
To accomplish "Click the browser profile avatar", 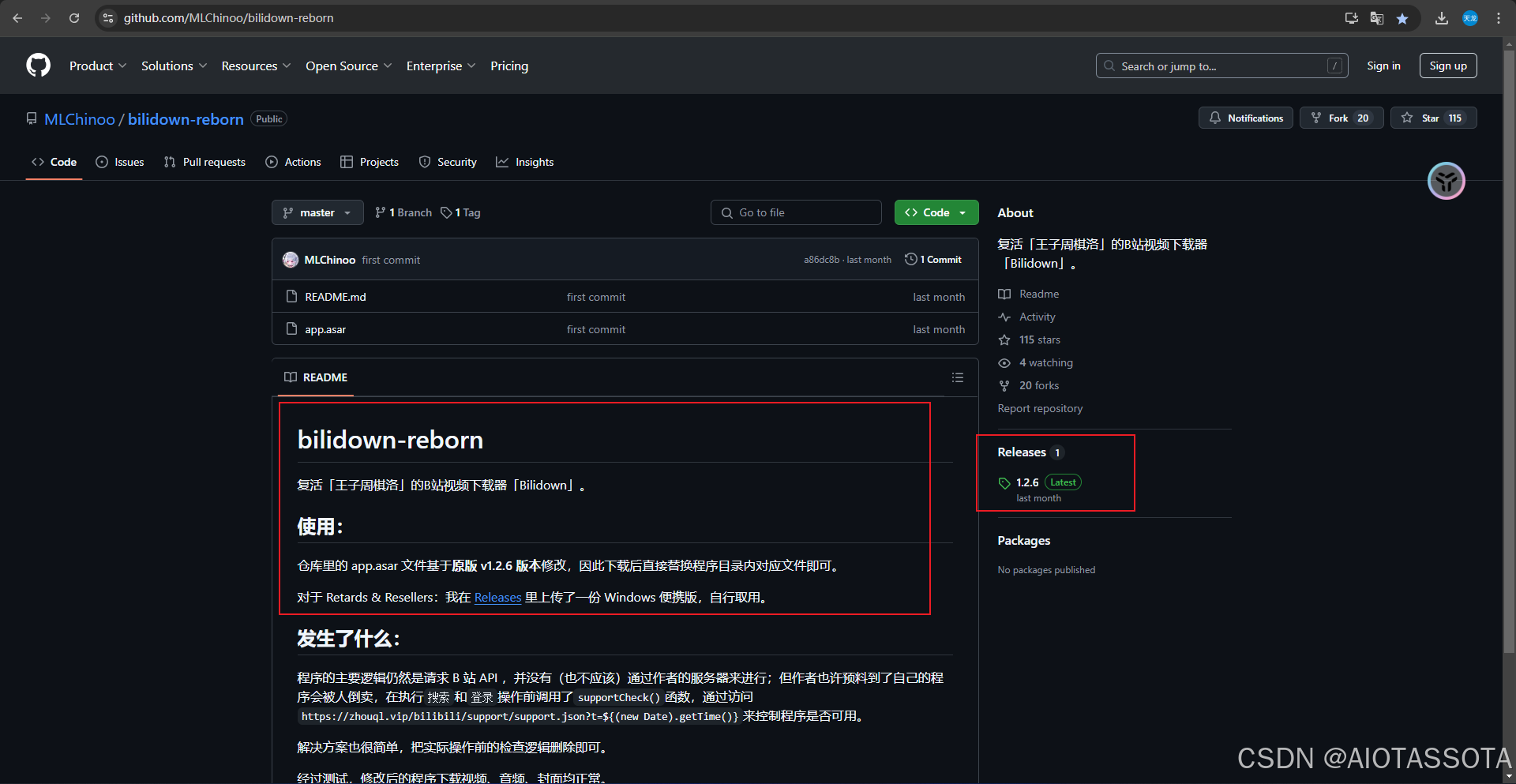I will coord(1470,18).
